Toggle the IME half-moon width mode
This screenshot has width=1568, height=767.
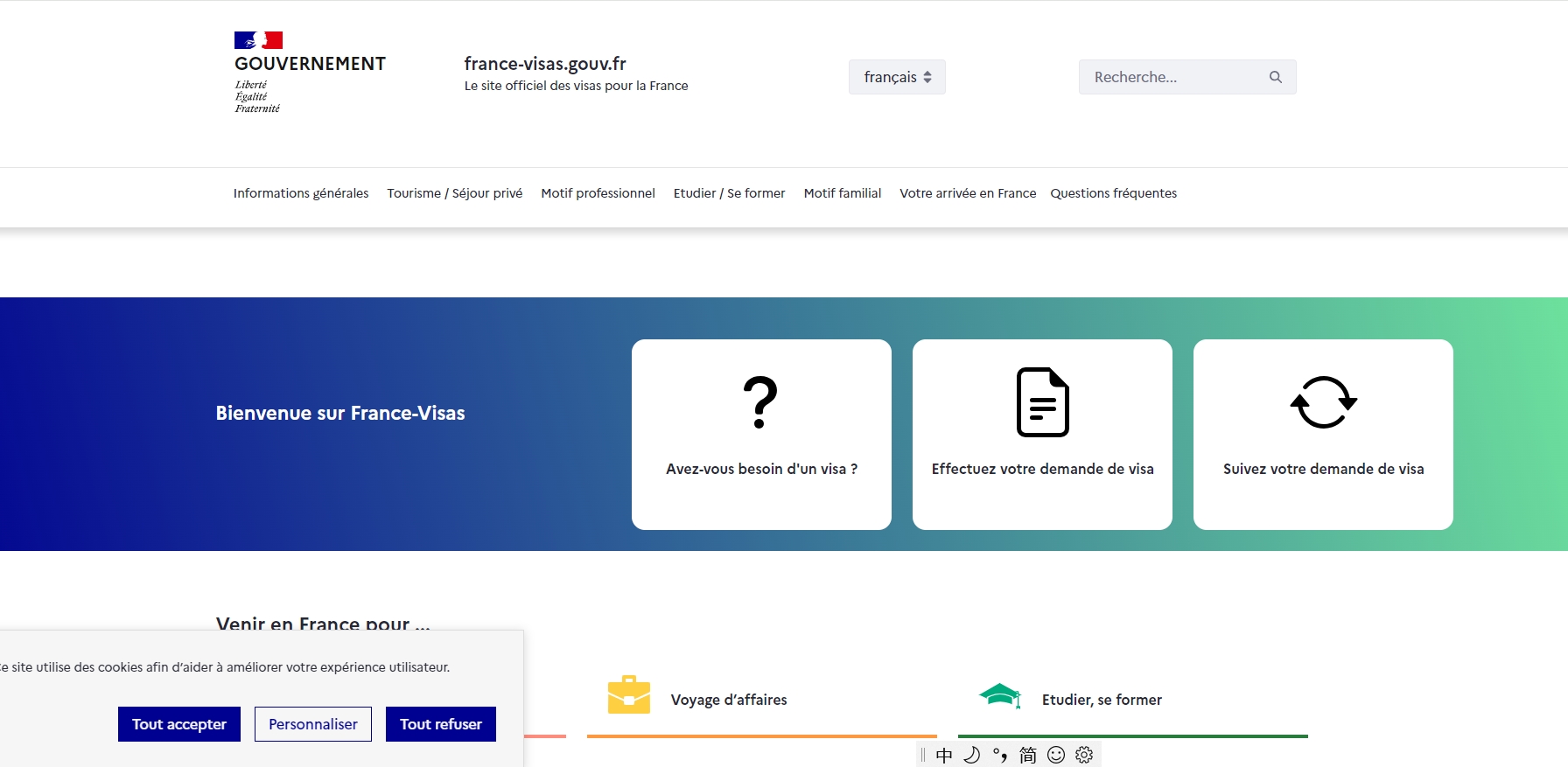point(971,755)
